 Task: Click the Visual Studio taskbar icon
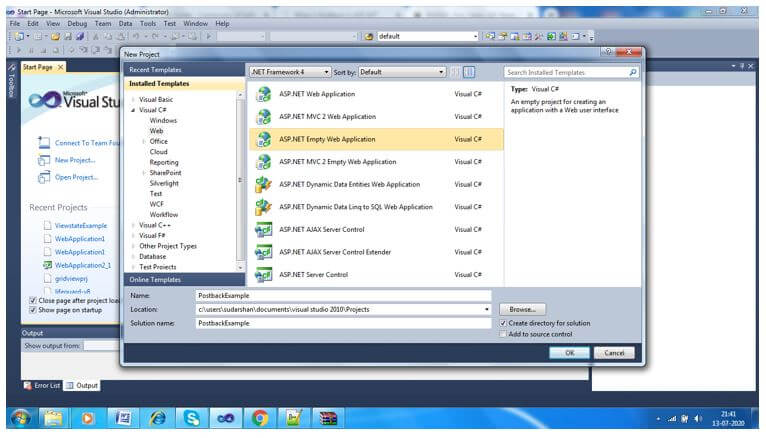pos(226,418)
